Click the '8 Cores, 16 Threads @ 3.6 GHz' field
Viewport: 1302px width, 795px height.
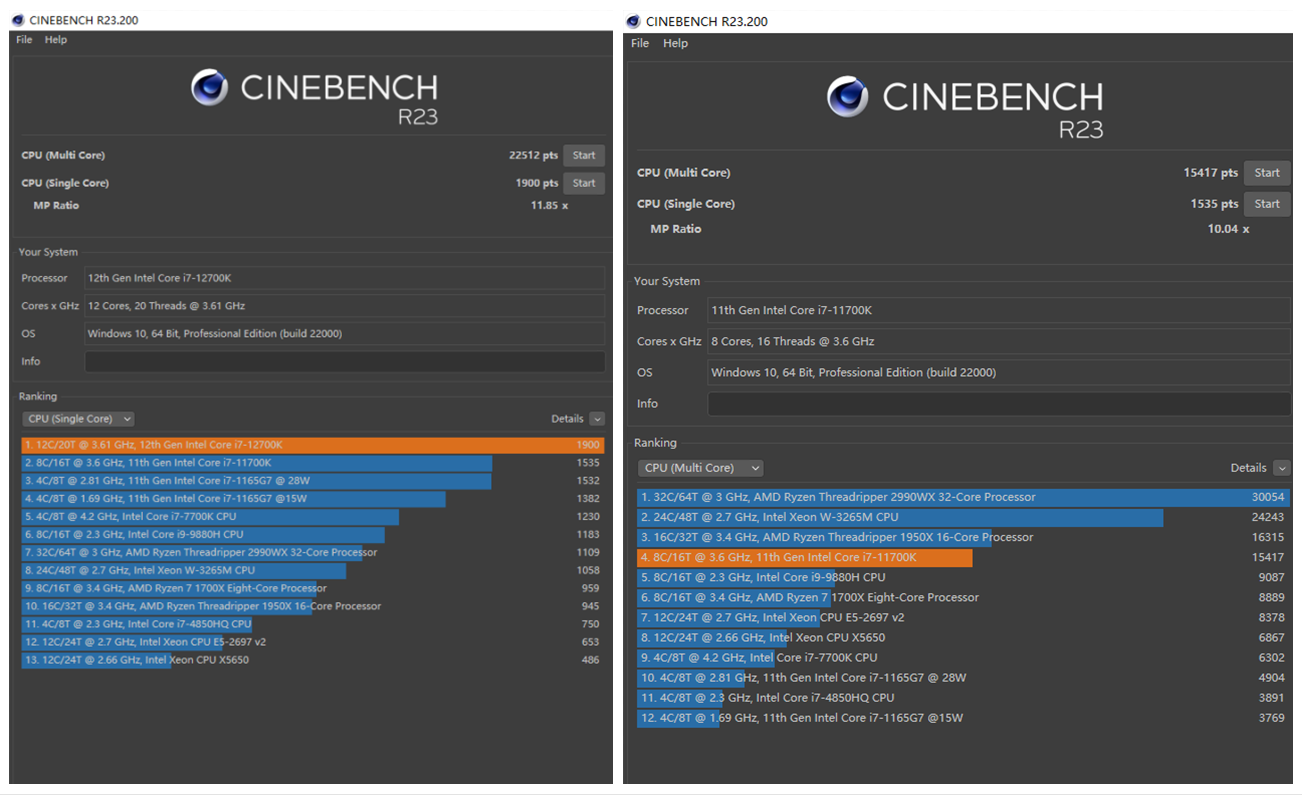click(999, 341)
